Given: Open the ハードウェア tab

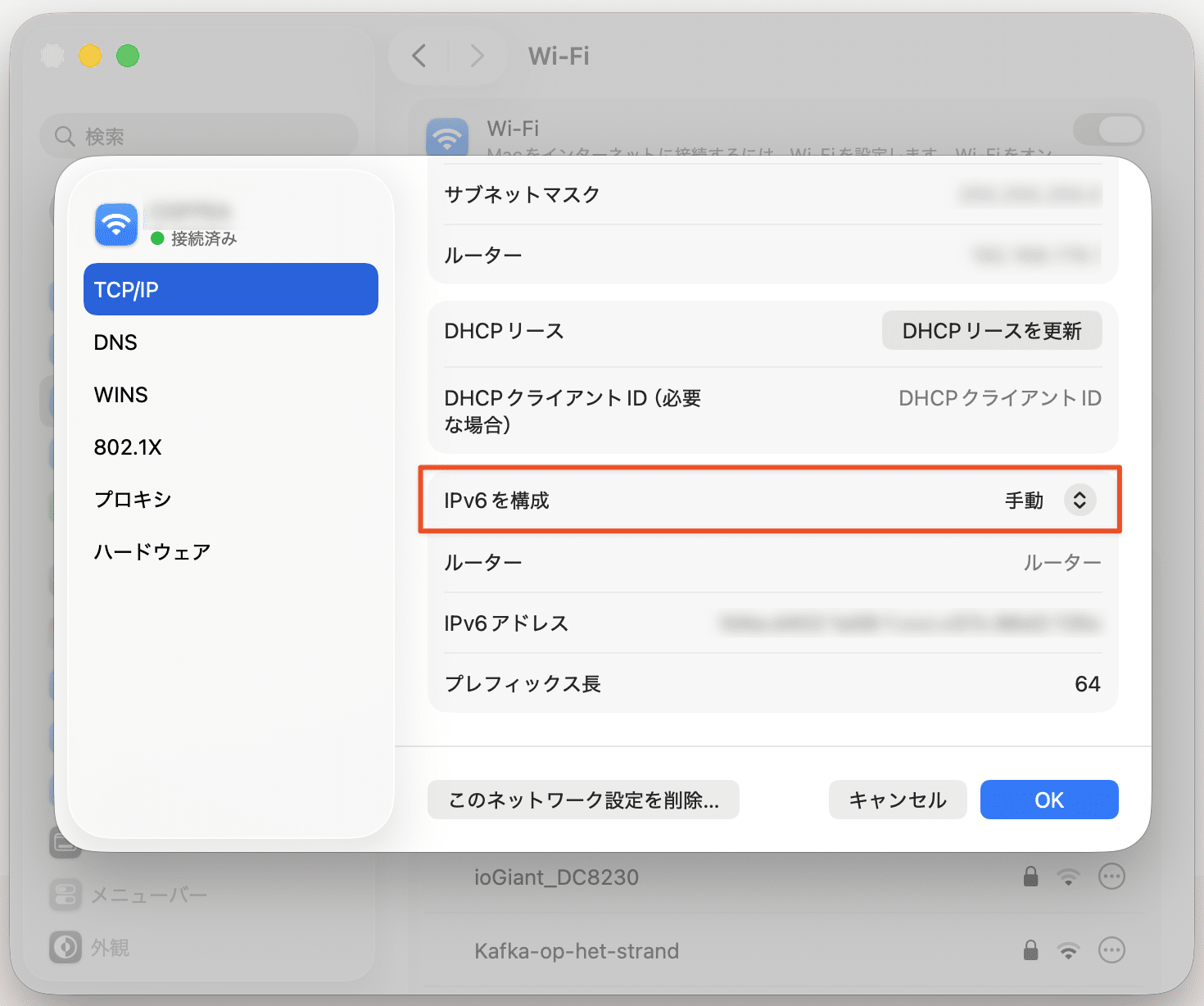Looking at the screenshot, I should [x=230, y=551].
